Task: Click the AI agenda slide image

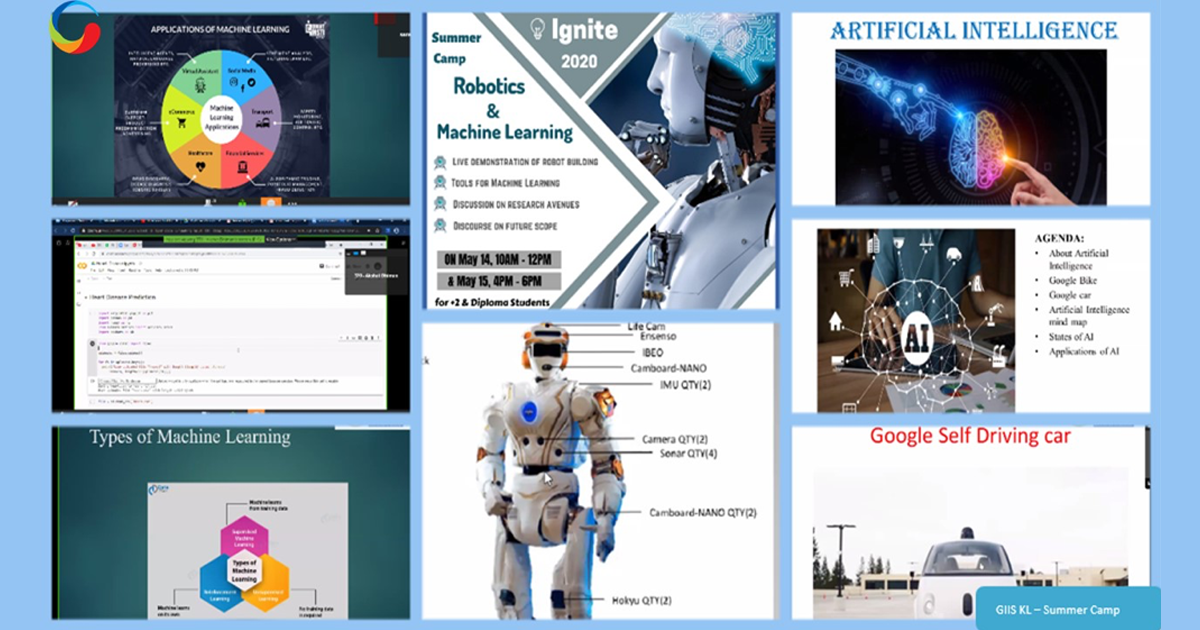Action: [x=915, y=320]
